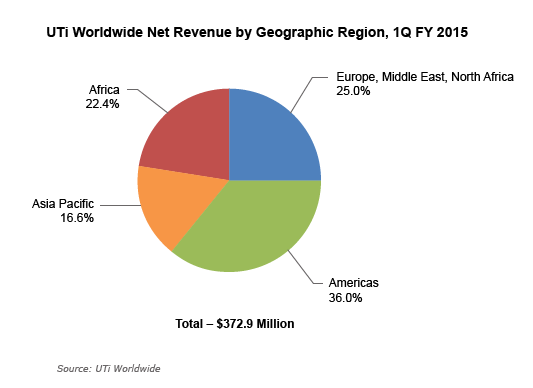533x388 pixels.
Task: Click the pie center where all slices meet
Action: coord(229,180)
